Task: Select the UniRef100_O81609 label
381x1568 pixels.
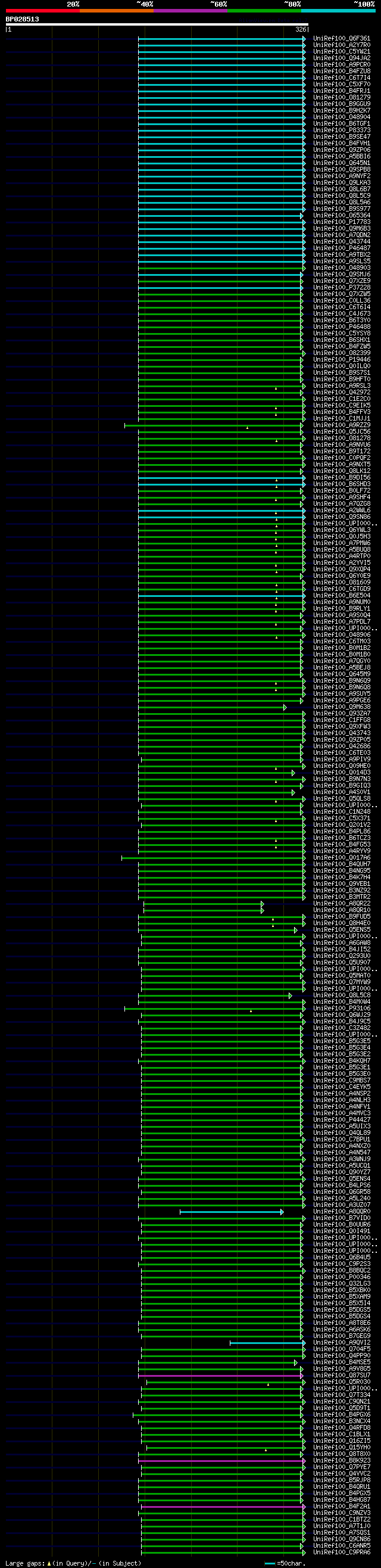Action: pos(342,583)
